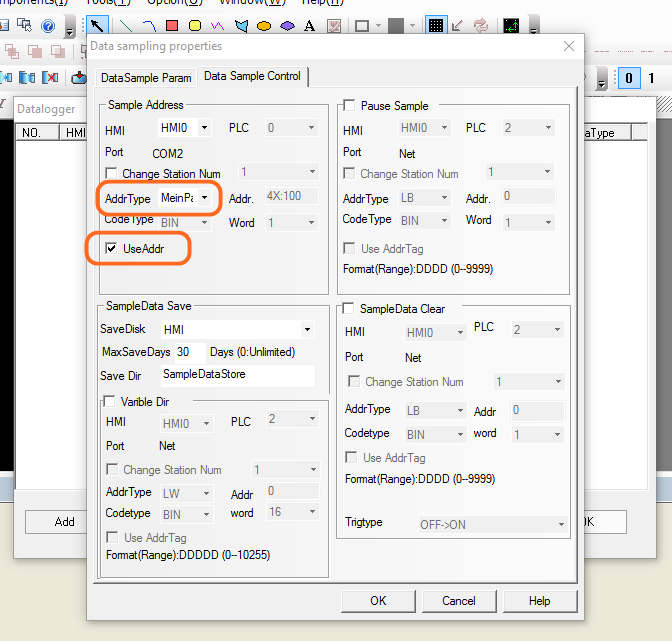Click the OK button
Viewport: 672px width, 641px height.
377,601
